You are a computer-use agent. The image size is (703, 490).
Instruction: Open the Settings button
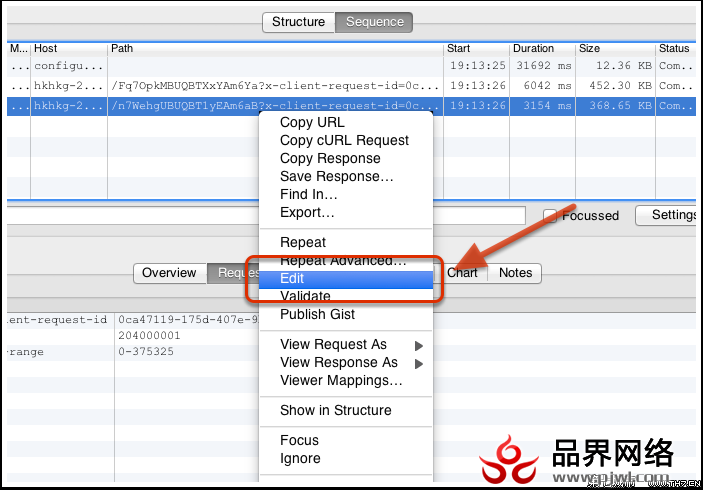pos(666,215)
